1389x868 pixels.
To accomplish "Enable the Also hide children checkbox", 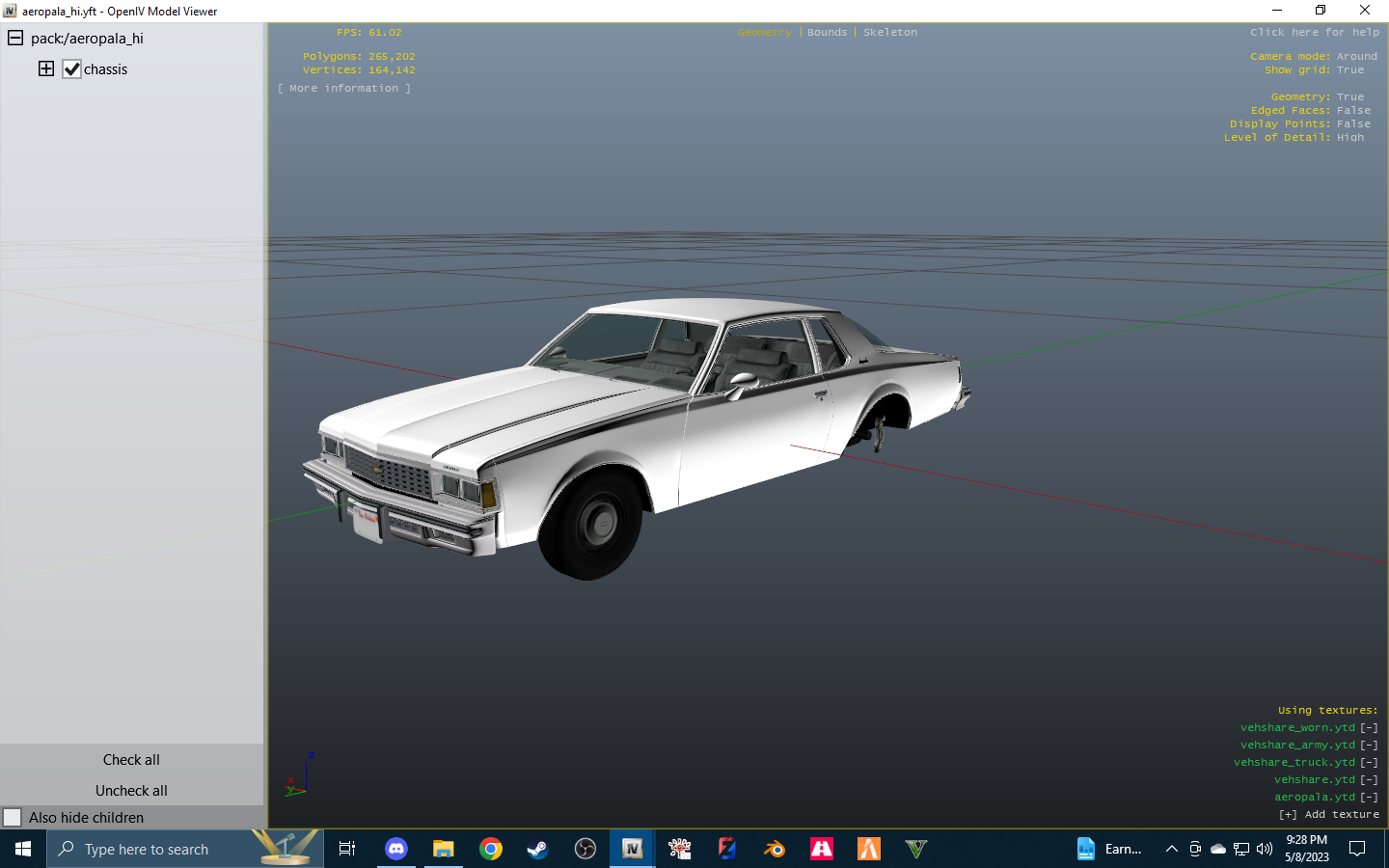I will (x=13, y=817).
